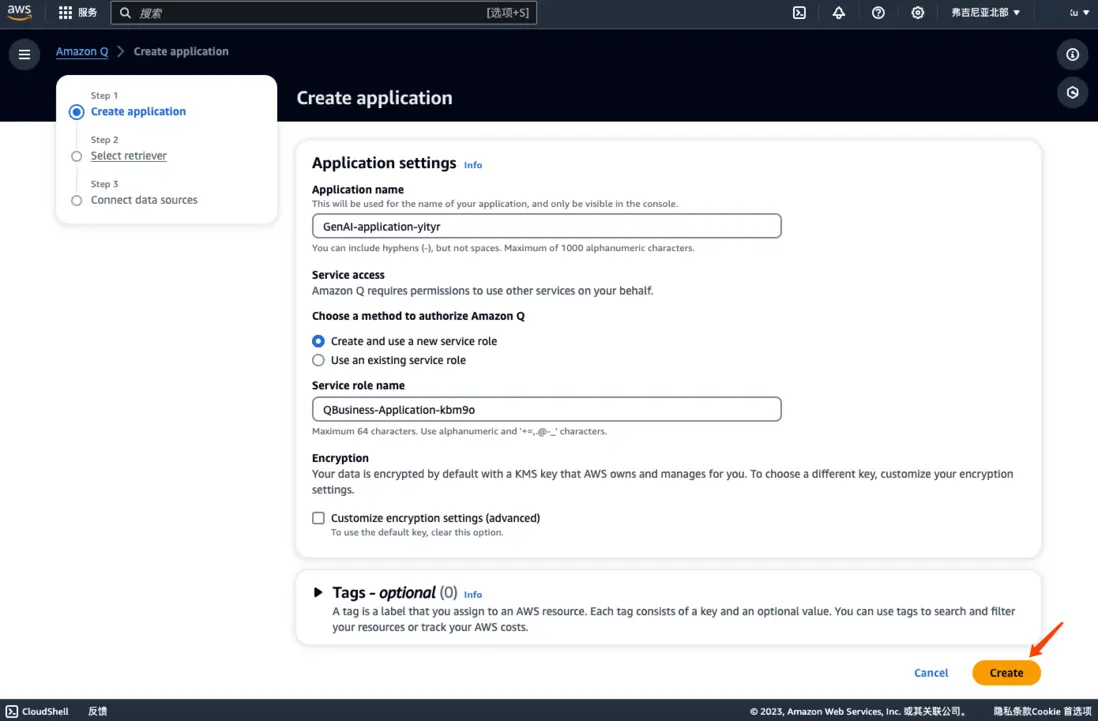
Task: Open the services grid menu
Action: coord(66,13)
